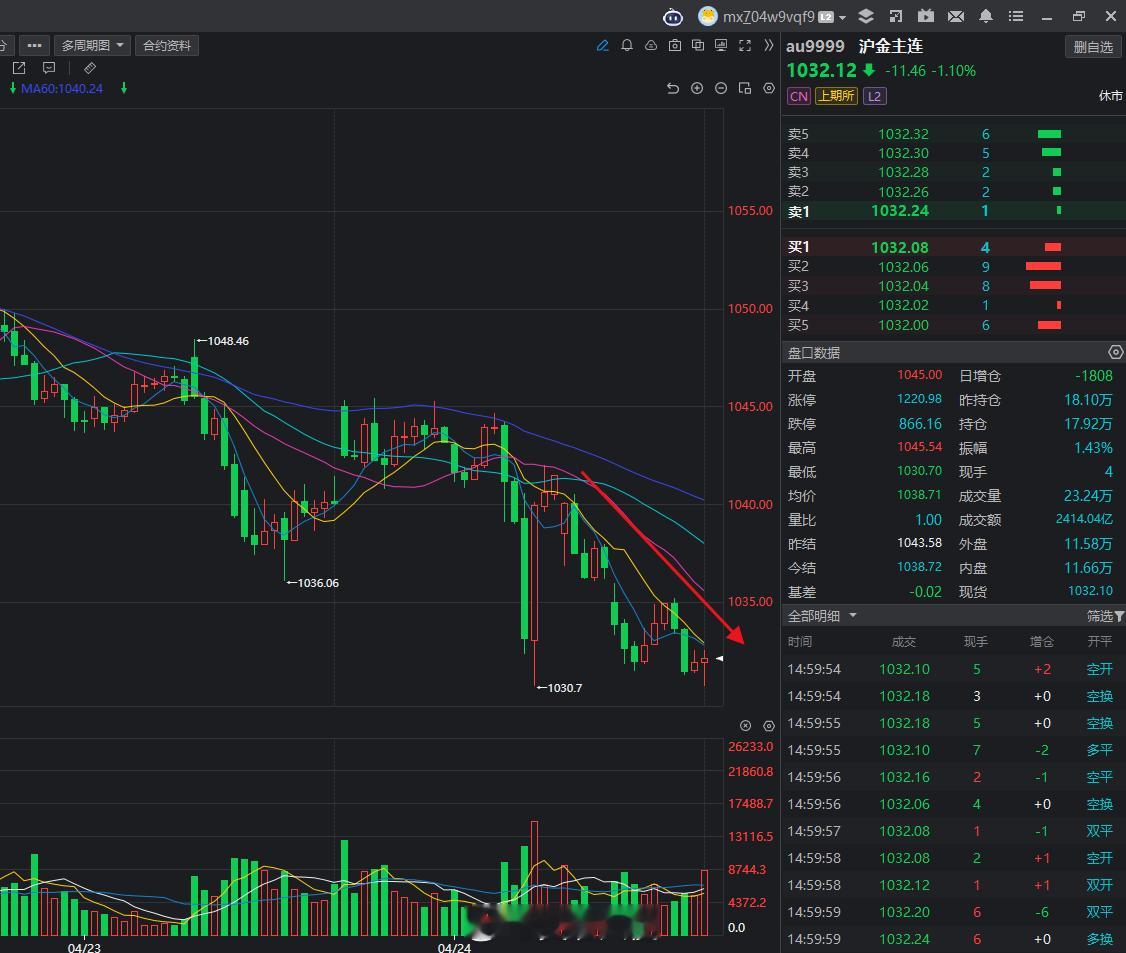1126x953 pixels.
Task: Zoom out of the chart with the minus icon
Action: (721, 88)
